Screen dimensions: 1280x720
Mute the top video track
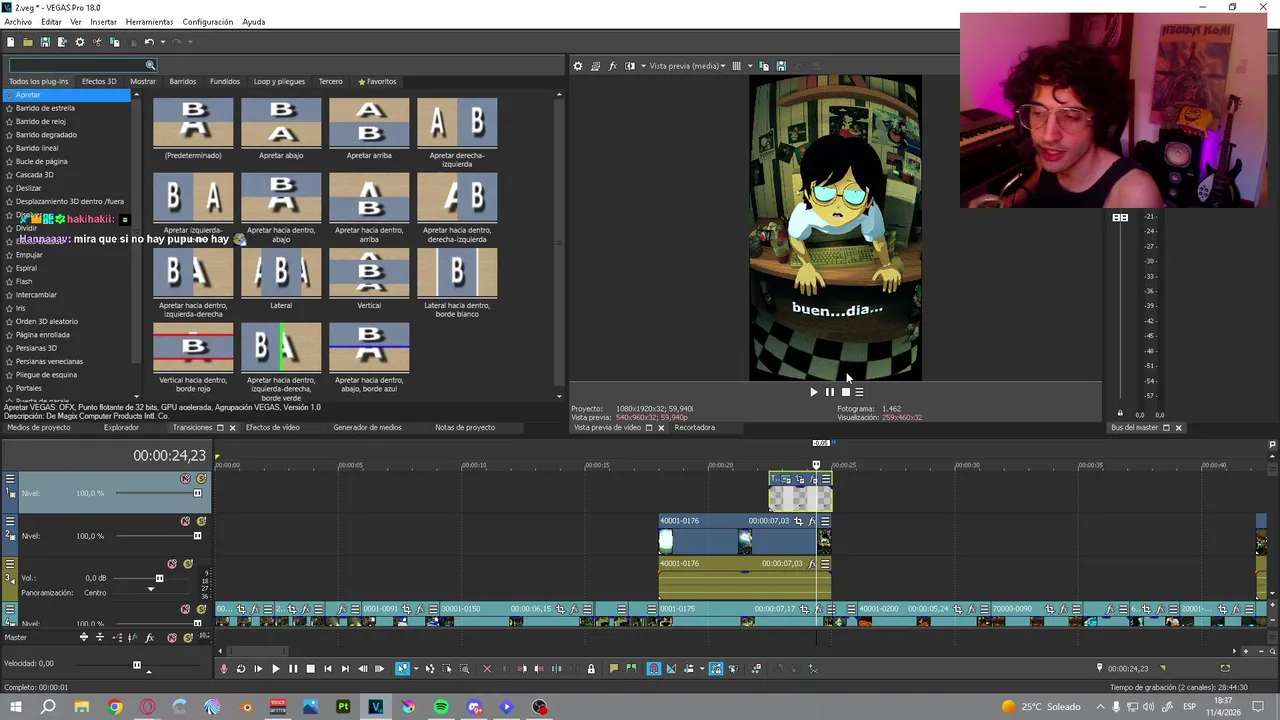click(185, 479)
